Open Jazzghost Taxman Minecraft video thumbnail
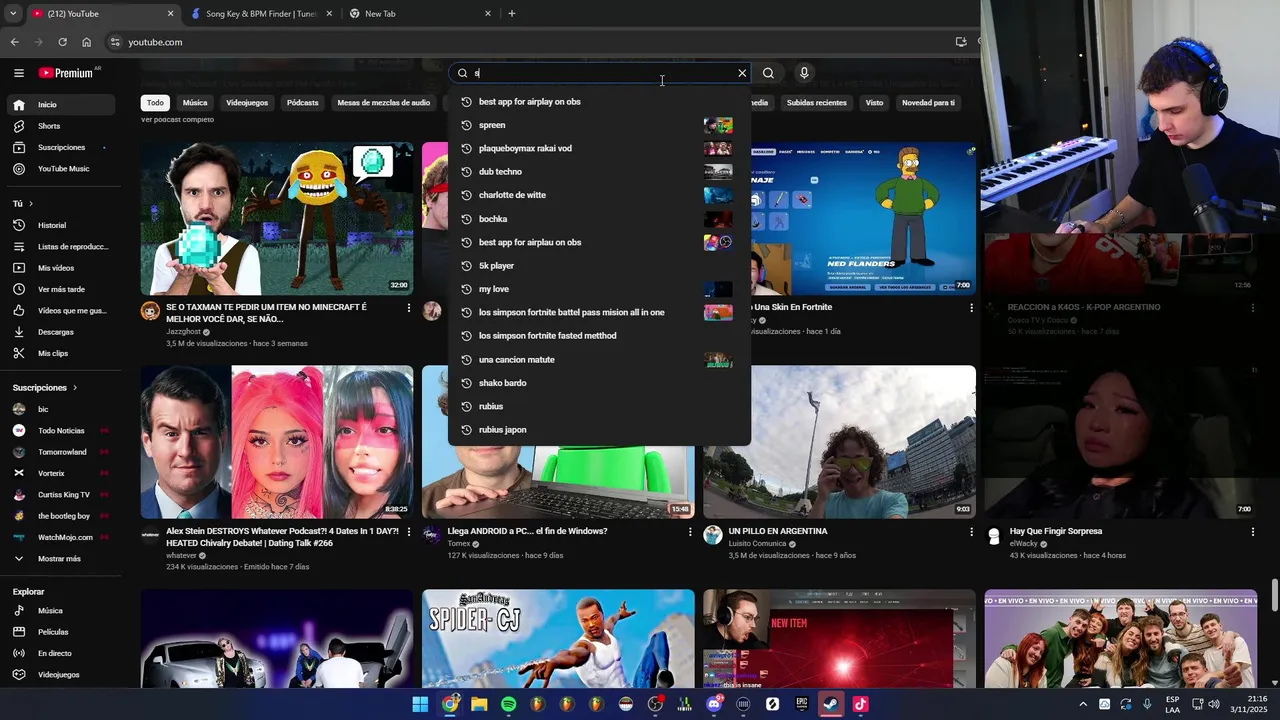1280x720 pixels. 277,218
